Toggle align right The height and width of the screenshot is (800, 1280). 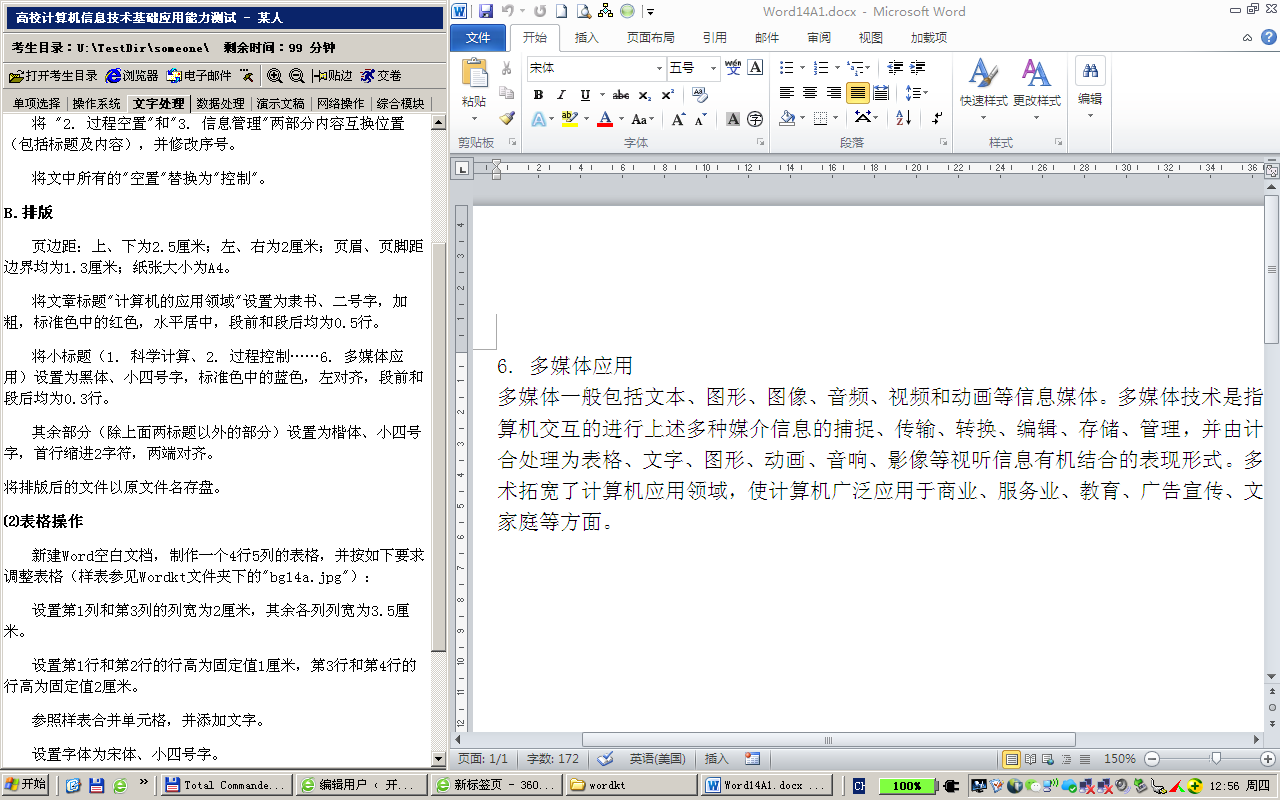click(834, 93)
